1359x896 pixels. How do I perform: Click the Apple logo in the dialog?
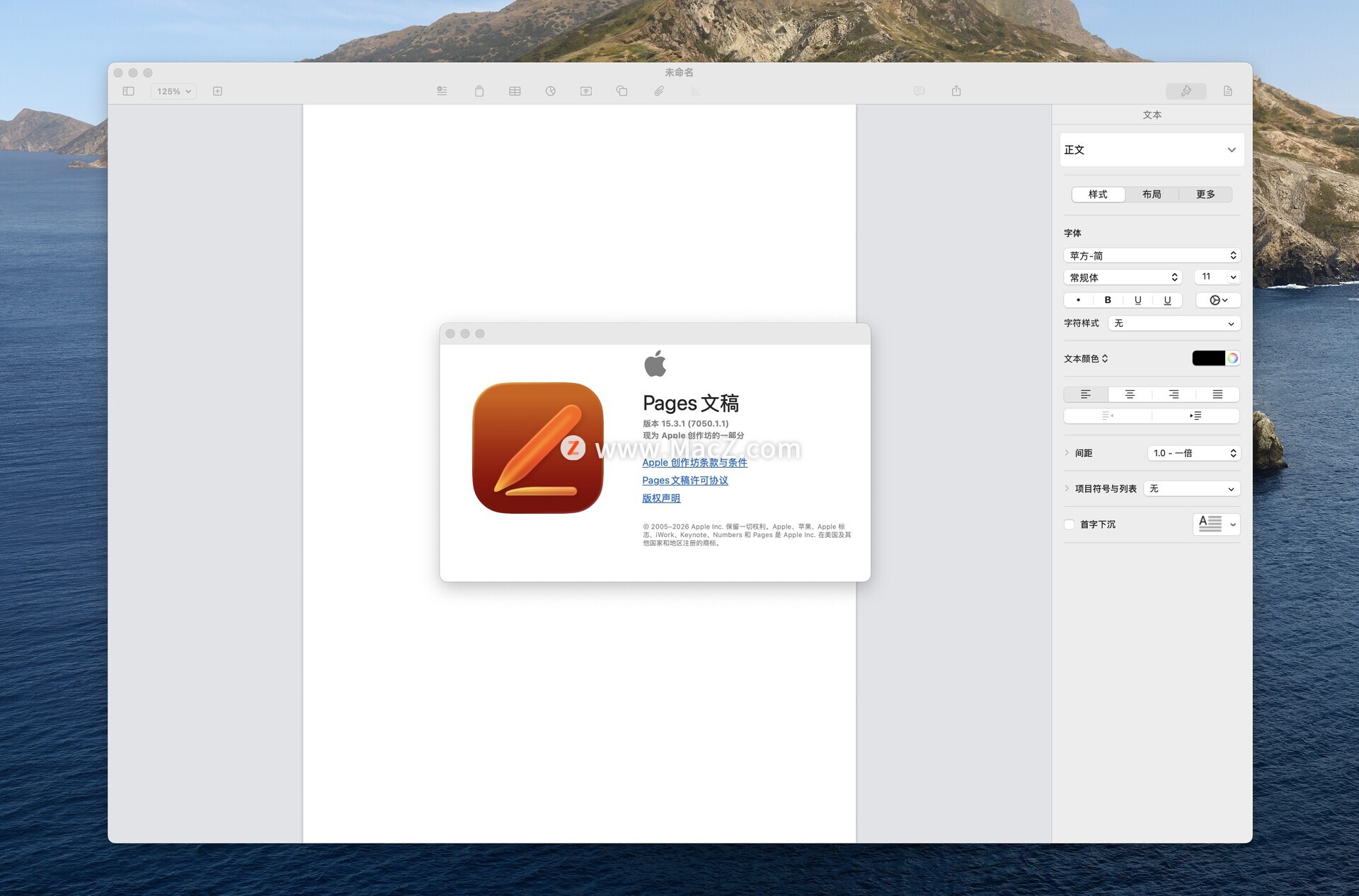[x=655, y=364]
